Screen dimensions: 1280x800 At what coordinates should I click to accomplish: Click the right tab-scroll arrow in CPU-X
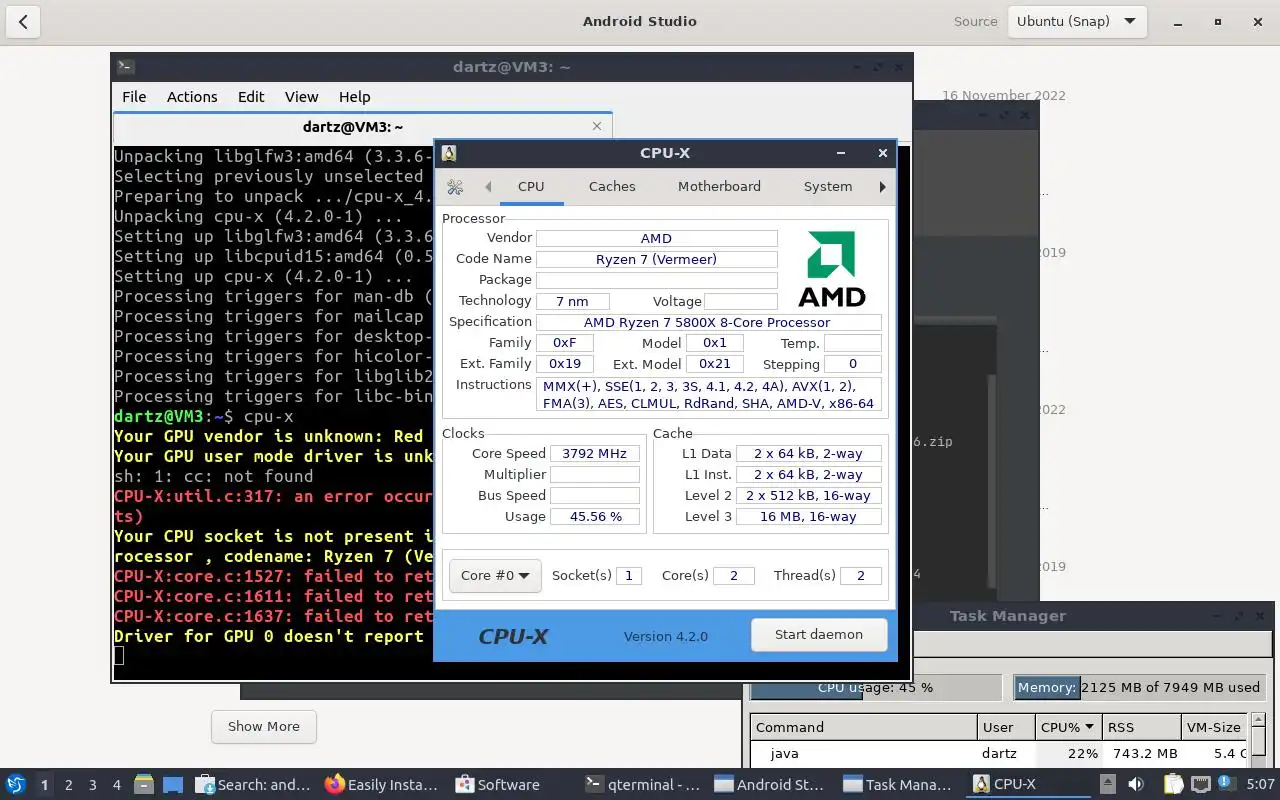pos(882,187)
